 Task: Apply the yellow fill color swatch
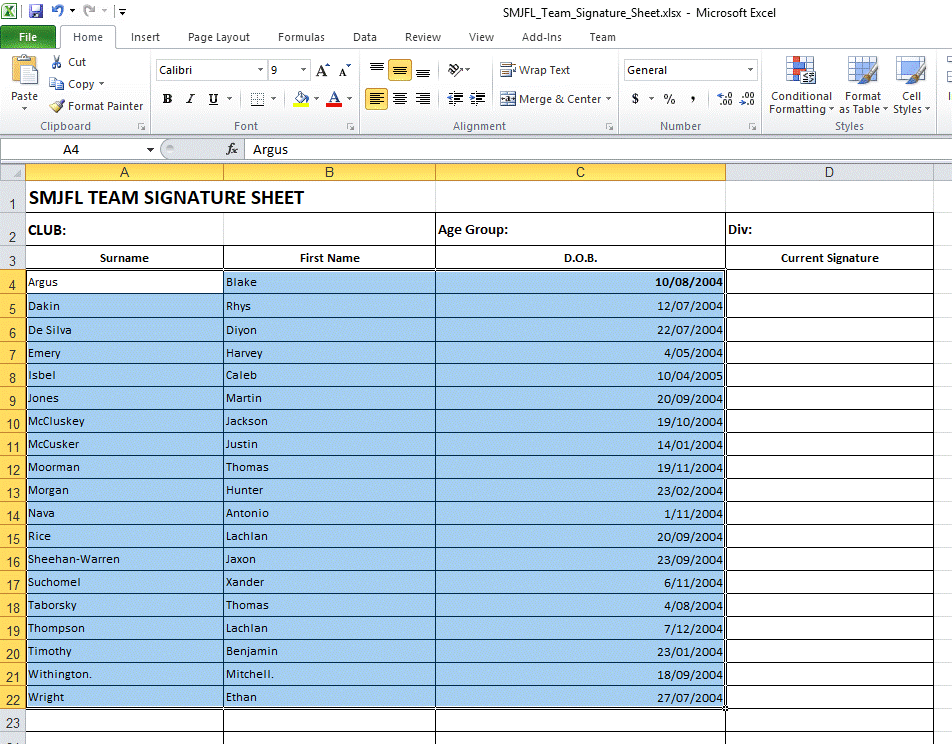(x=301, y=99)
